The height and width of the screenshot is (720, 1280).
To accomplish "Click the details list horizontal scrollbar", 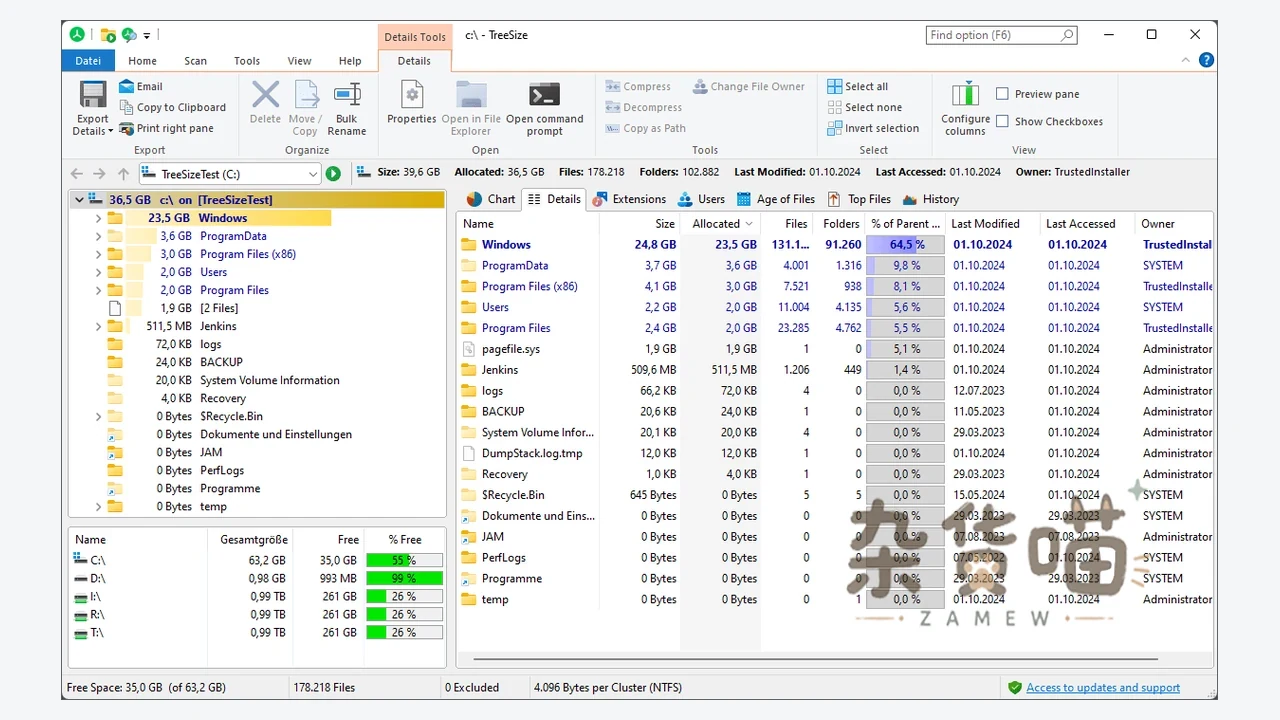I will click(816, 660).
